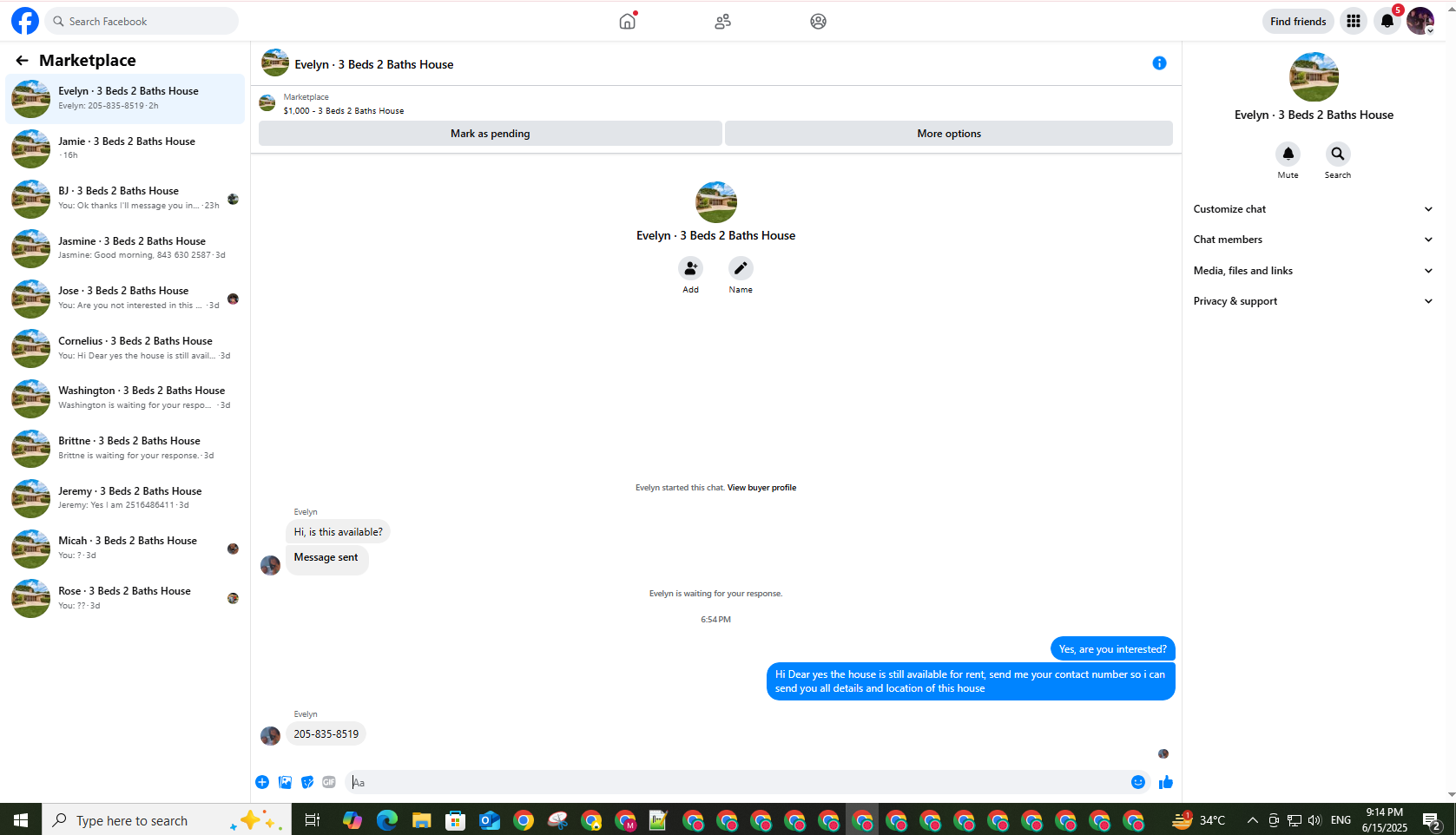Viewport: 1456px width, 835px height.
Task: Switch input language via ENG indicator
Action: coord(1341,820)
